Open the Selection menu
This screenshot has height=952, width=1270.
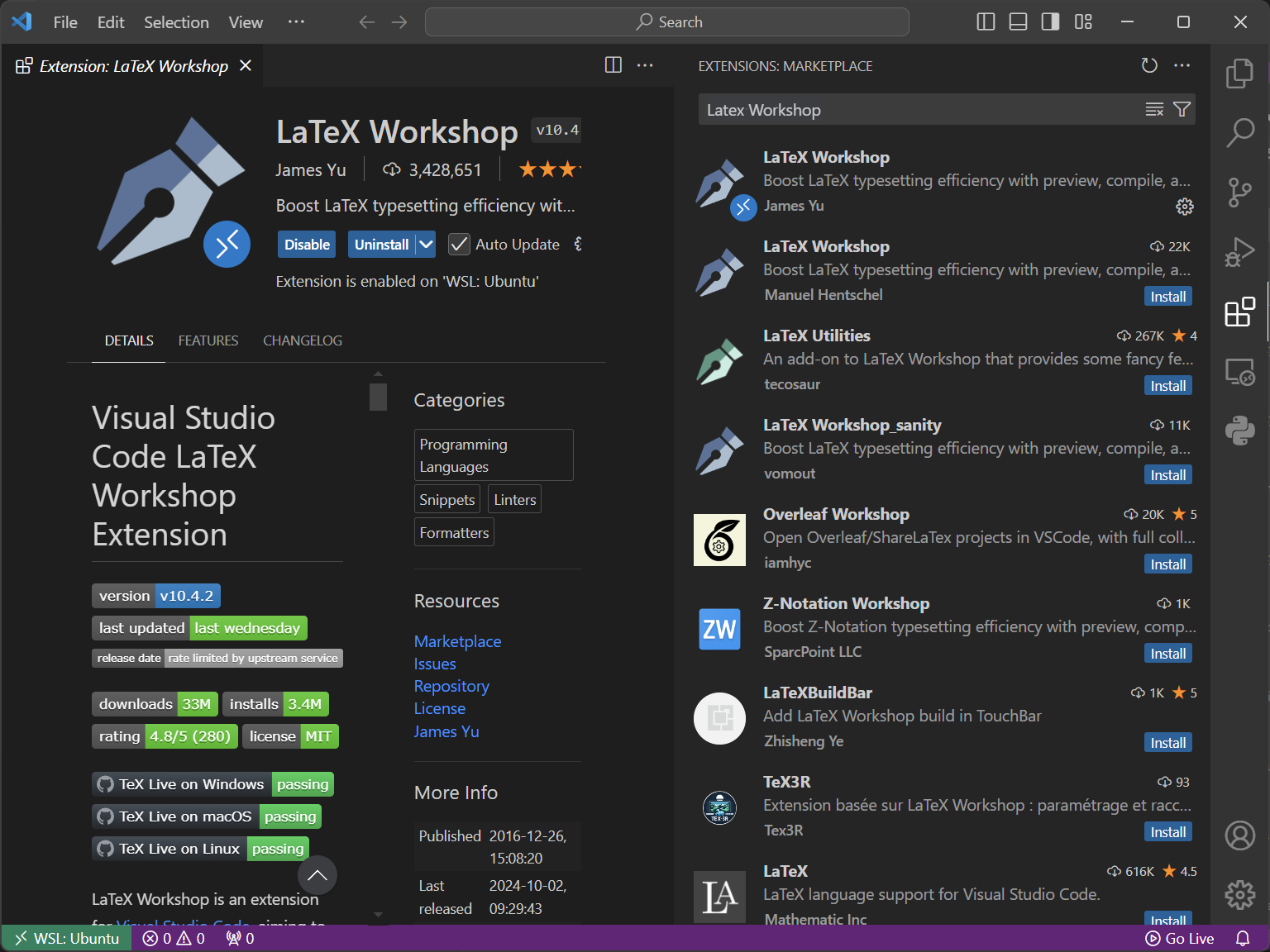pos(176,22)
